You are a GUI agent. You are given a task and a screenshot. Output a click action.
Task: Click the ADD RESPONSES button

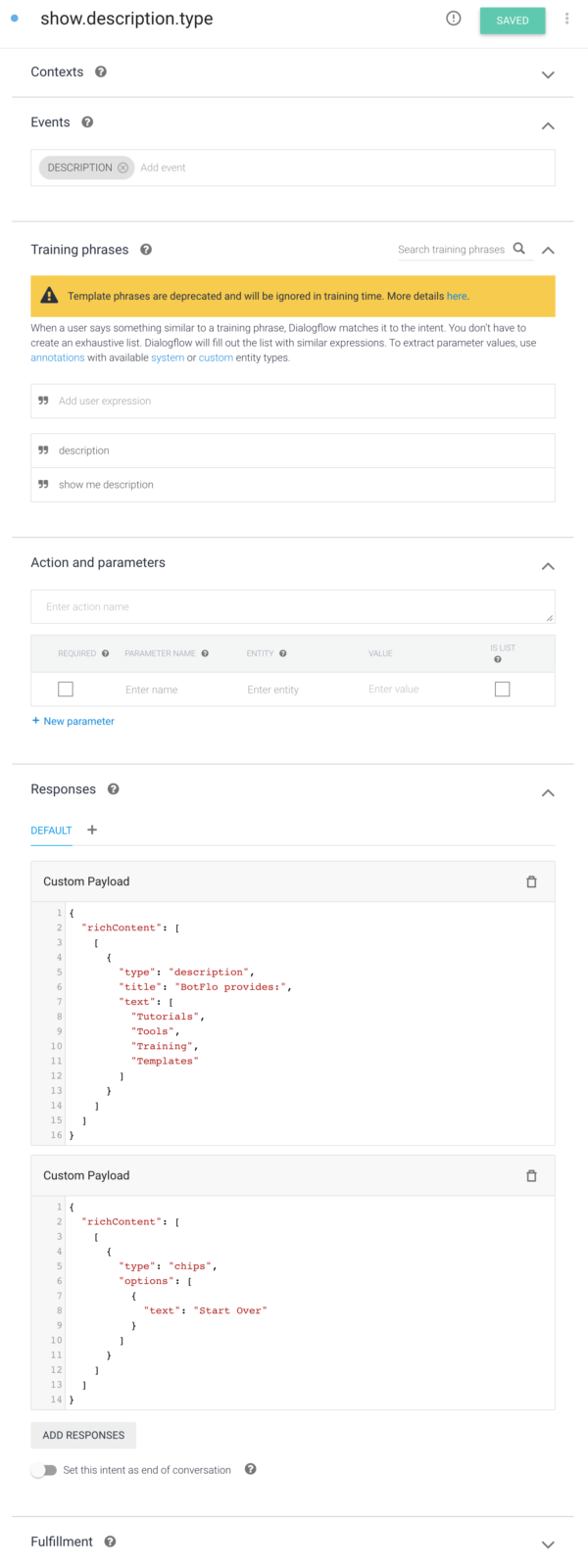(x=83, y=1435)
